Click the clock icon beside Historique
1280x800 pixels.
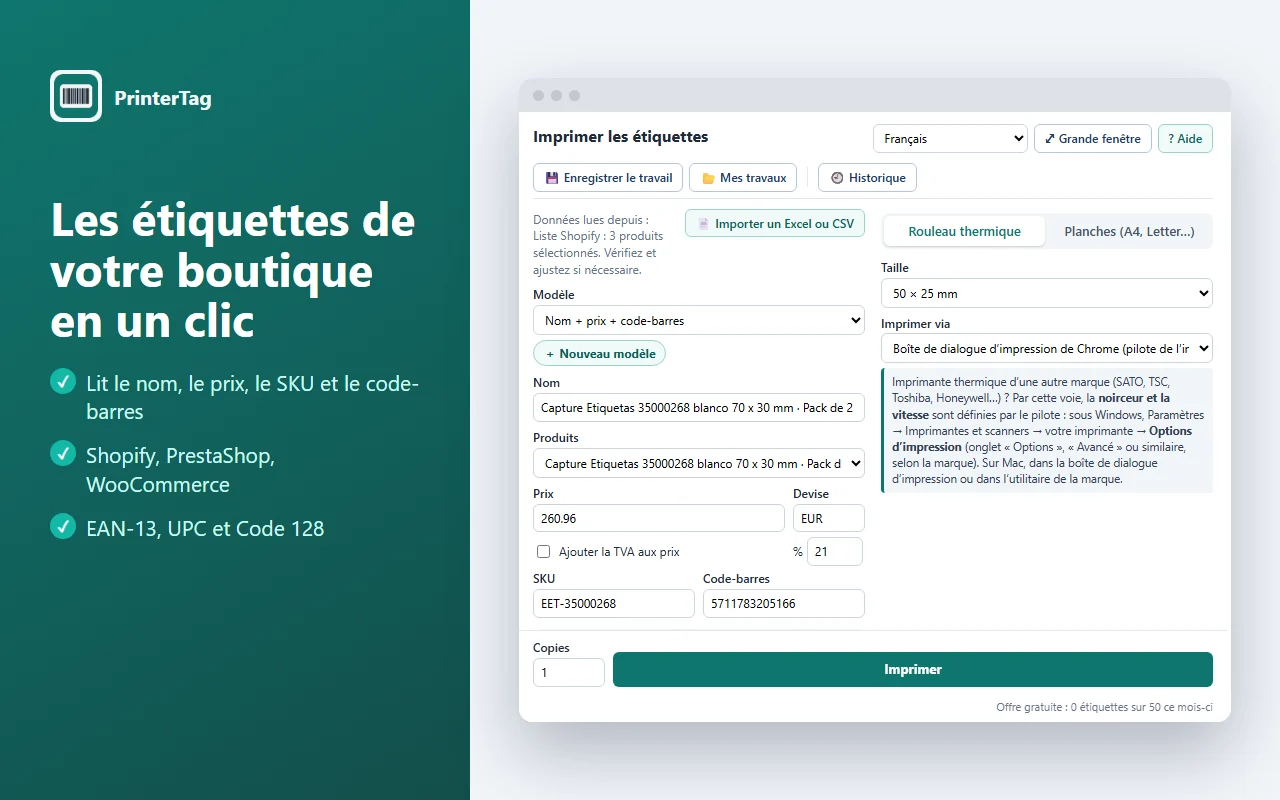[837, 178]
